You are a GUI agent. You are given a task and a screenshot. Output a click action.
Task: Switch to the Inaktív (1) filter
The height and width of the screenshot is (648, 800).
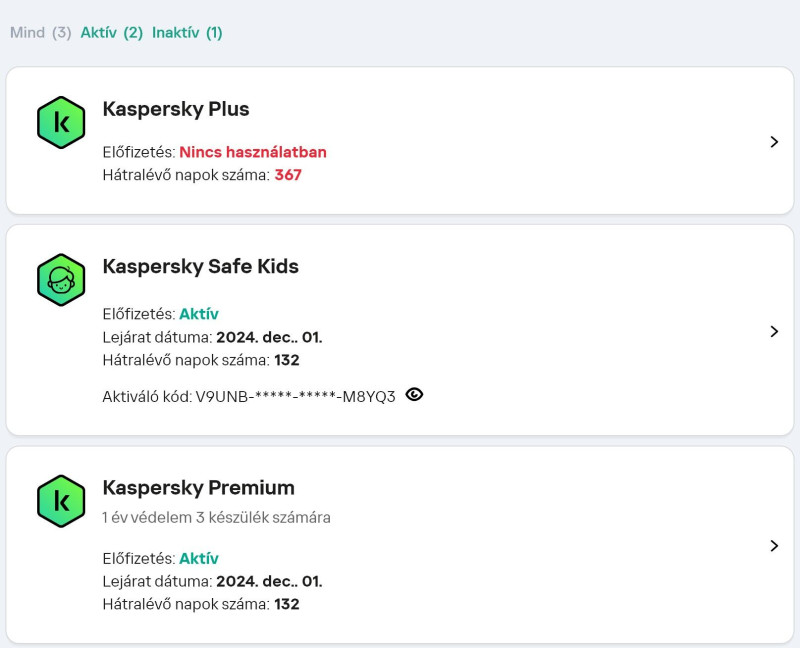(187, 33)
